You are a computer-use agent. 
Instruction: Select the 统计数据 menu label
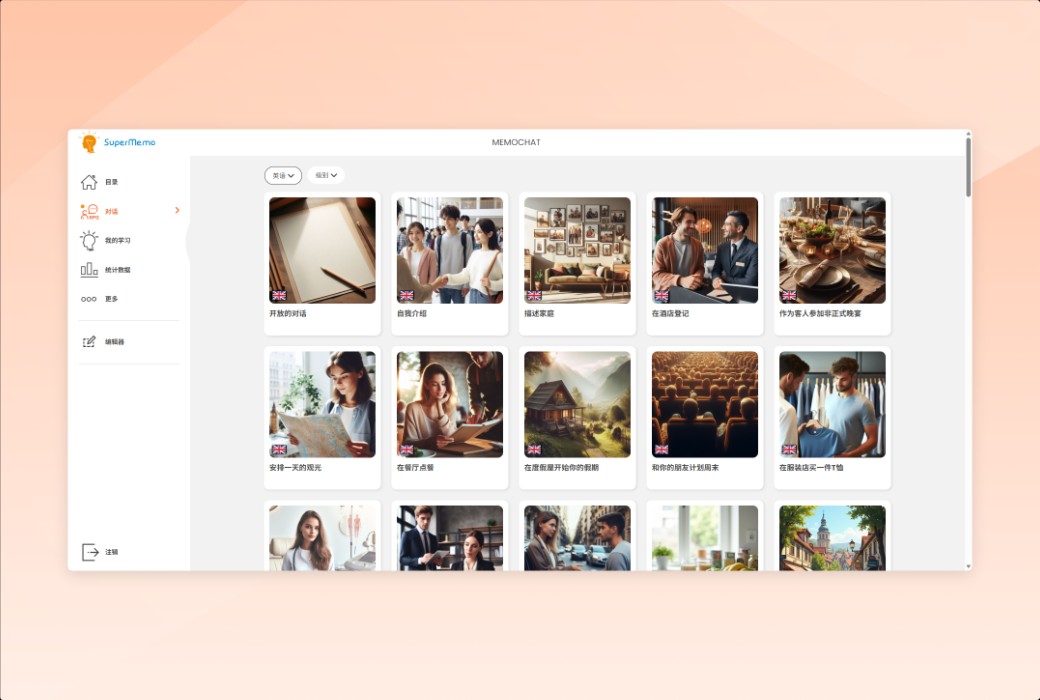tap(118, 270)
